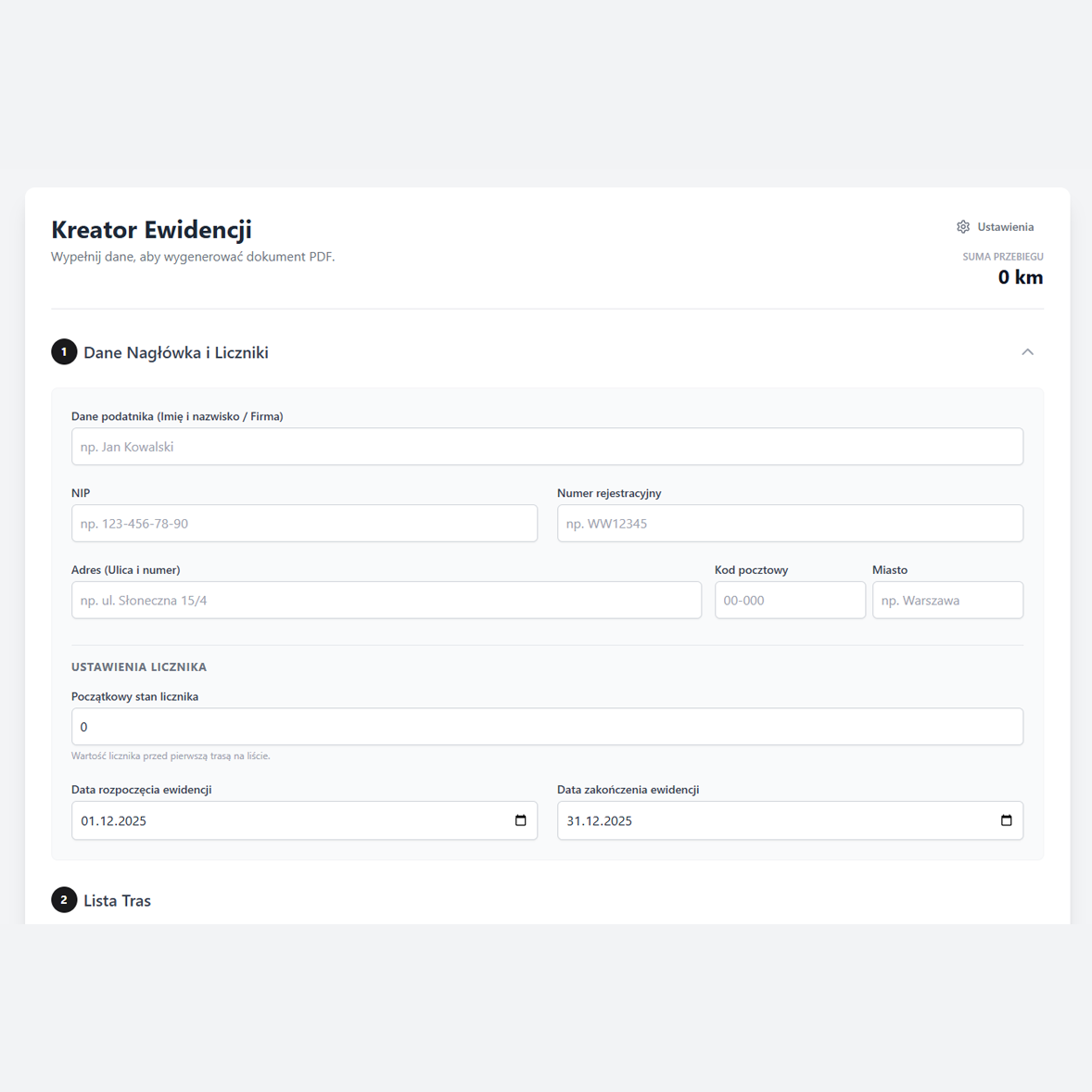Click the step 2 circle badge
1092x1092 pixels.
pos(64,900)
